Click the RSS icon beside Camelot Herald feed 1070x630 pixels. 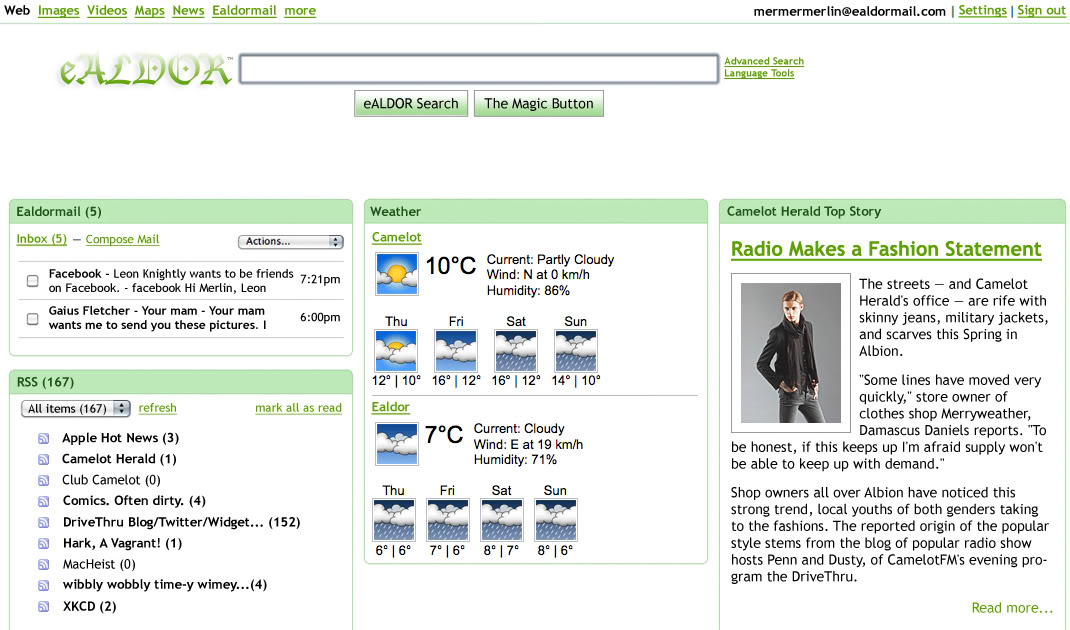click(x=44, y=459)
